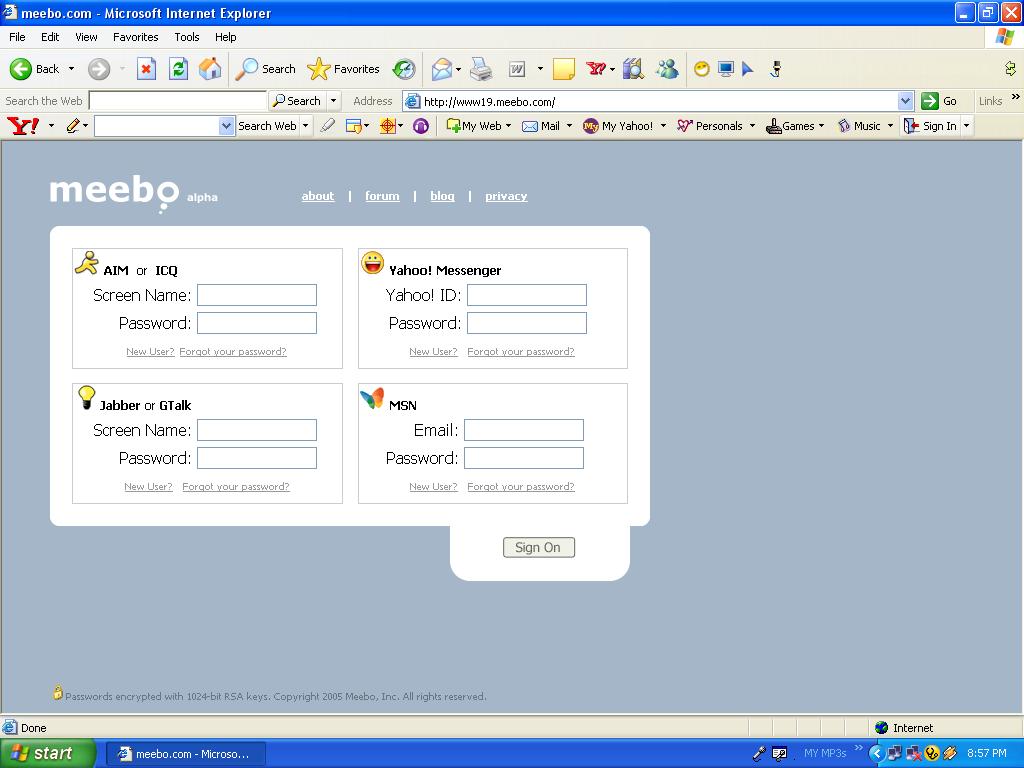Viewport: 1024px width, 768px height.
Task: Open History clock icon
Action: (404, 69)
